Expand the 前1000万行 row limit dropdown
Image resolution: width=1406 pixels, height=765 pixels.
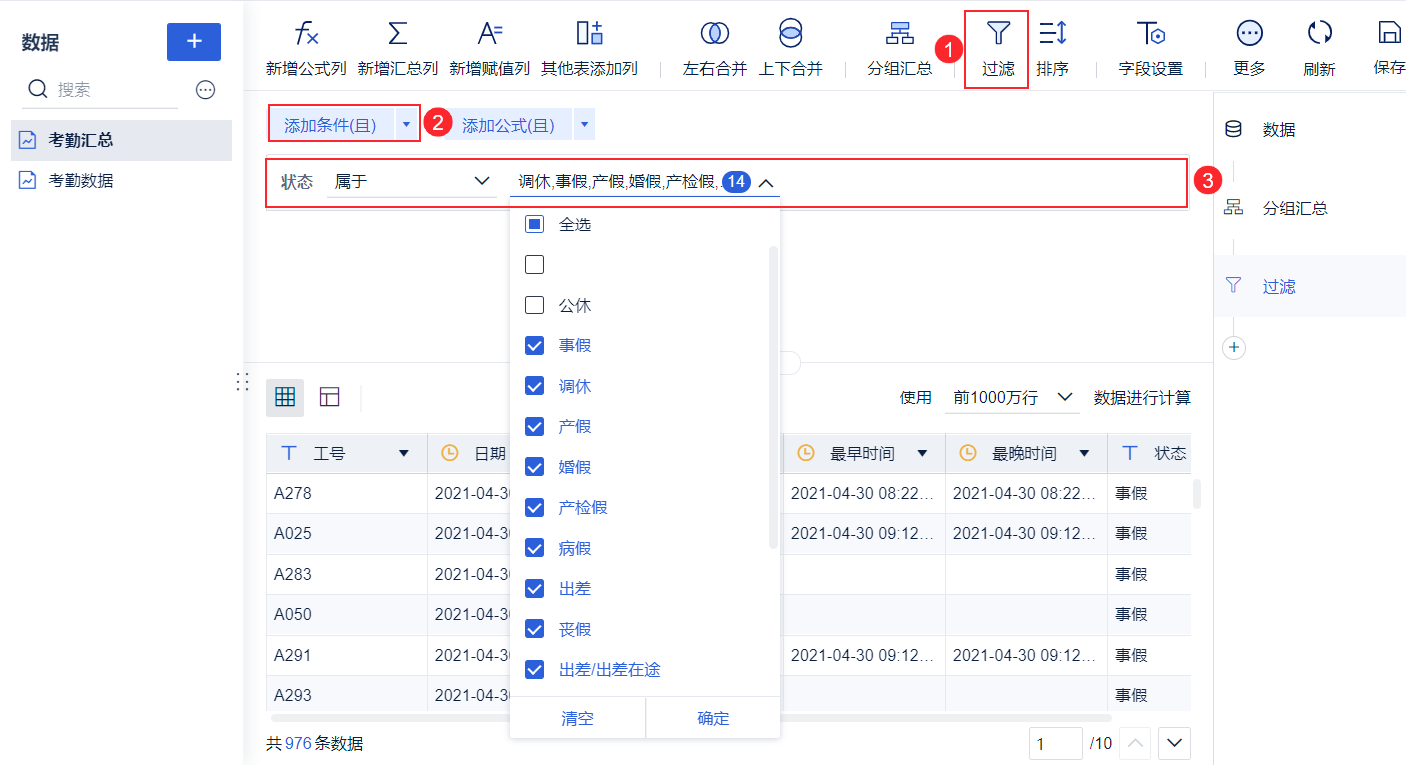[1012, 397]
